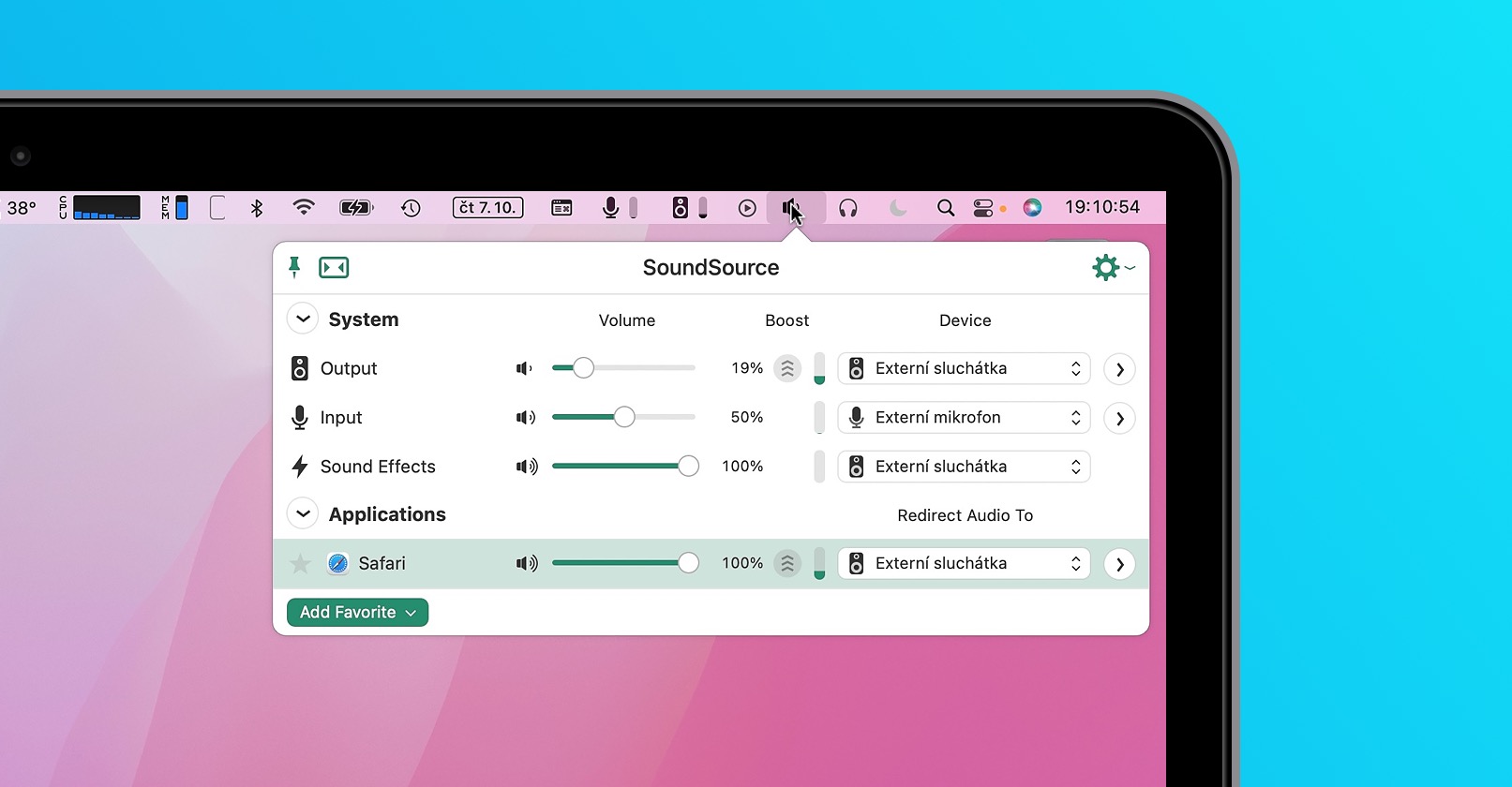Image resolution: width=1512 pixels, height=787 pixels.
Task: Collapse the Applications section
Action: coord(303,513)
